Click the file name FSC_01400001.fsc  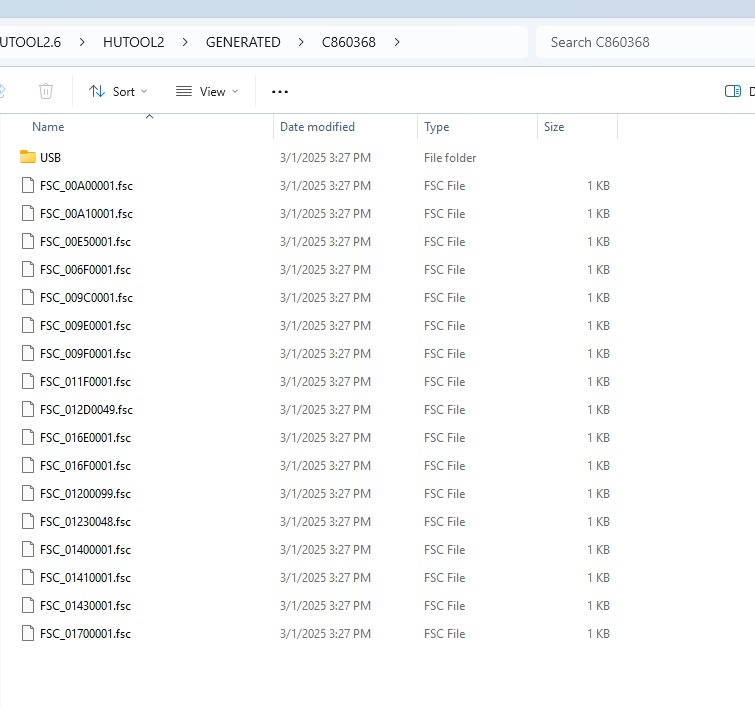[x=85, y=550]
